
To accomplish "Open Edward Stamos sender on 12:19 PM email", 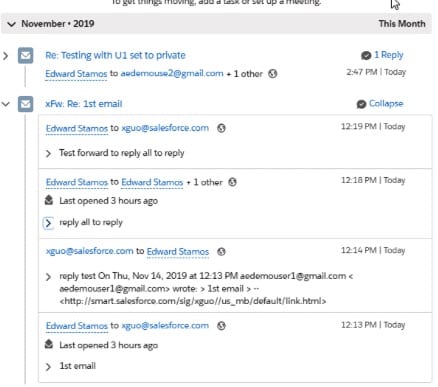I will coord(77,128).
